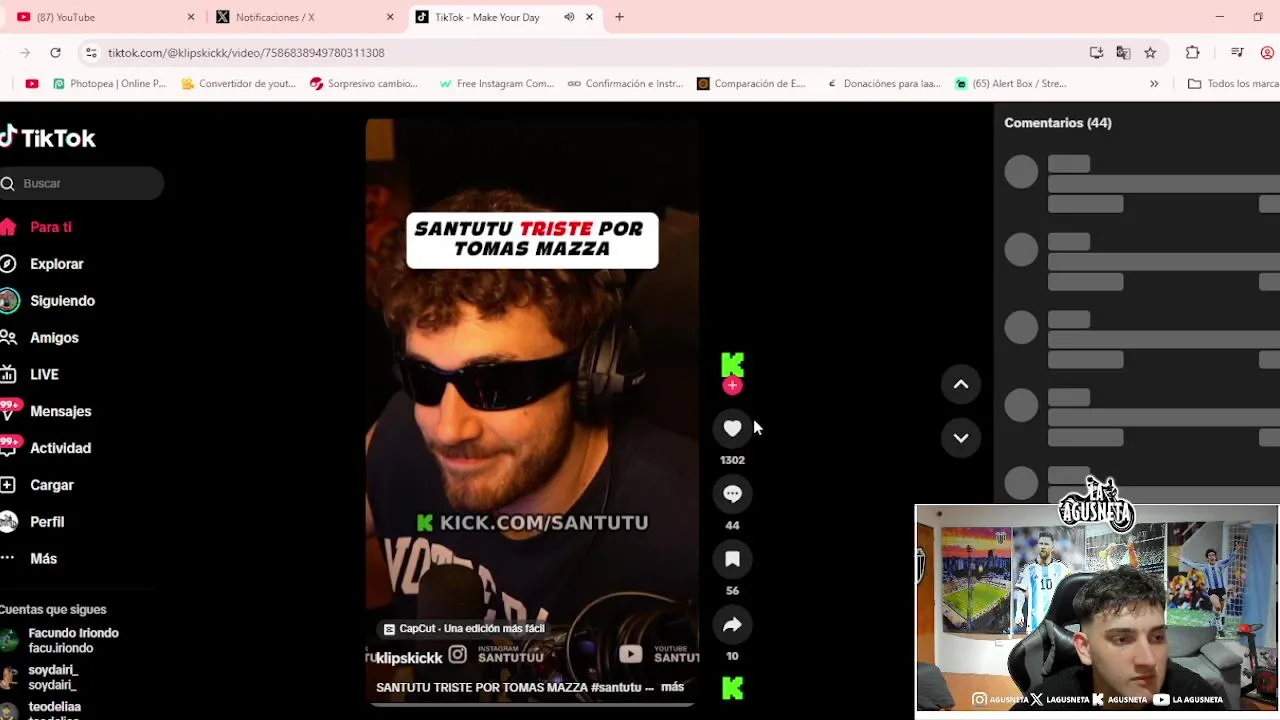Close the Notificaciones / X tab
The width and height of the screenshot is (1280, 720).
click(390, 17)
